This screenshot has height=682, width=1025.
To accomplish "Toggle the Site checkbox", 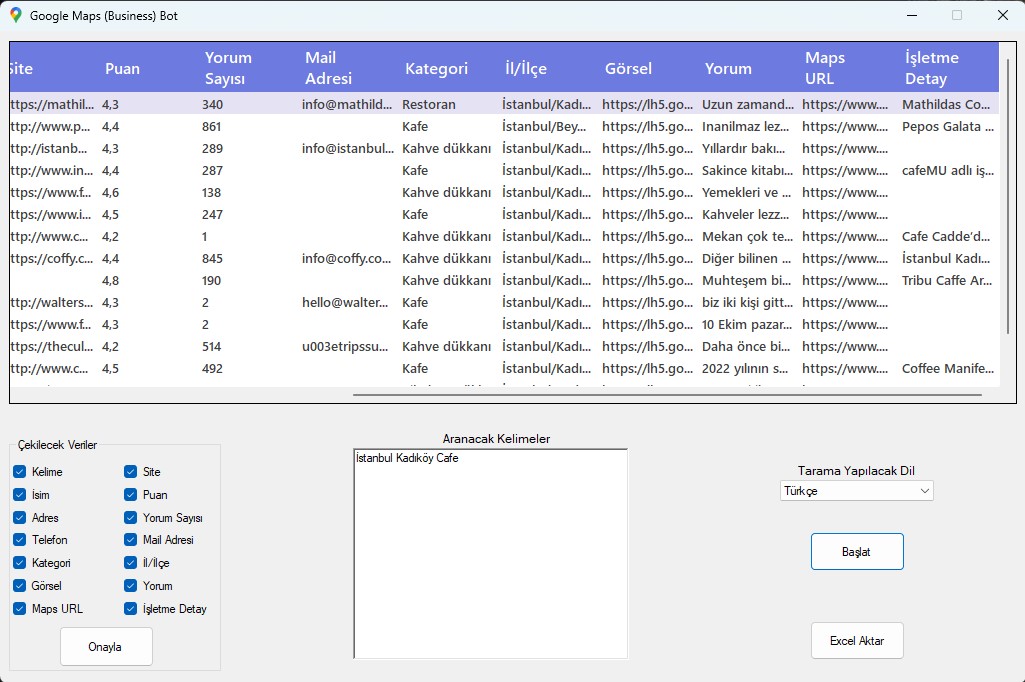I will 131,471.
